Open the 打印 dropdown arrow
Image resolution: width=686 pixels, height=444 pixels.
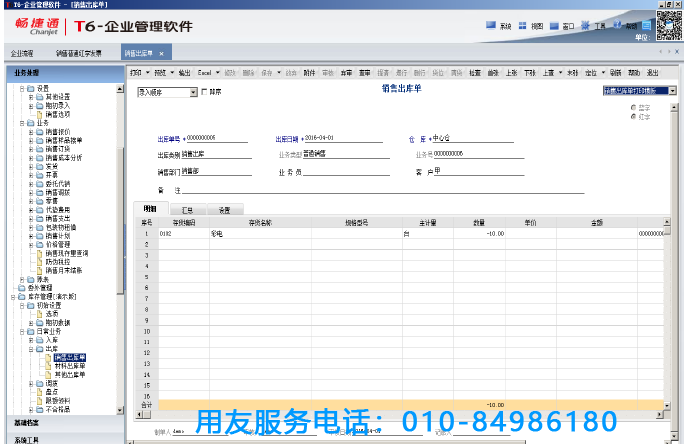(147, 73)
